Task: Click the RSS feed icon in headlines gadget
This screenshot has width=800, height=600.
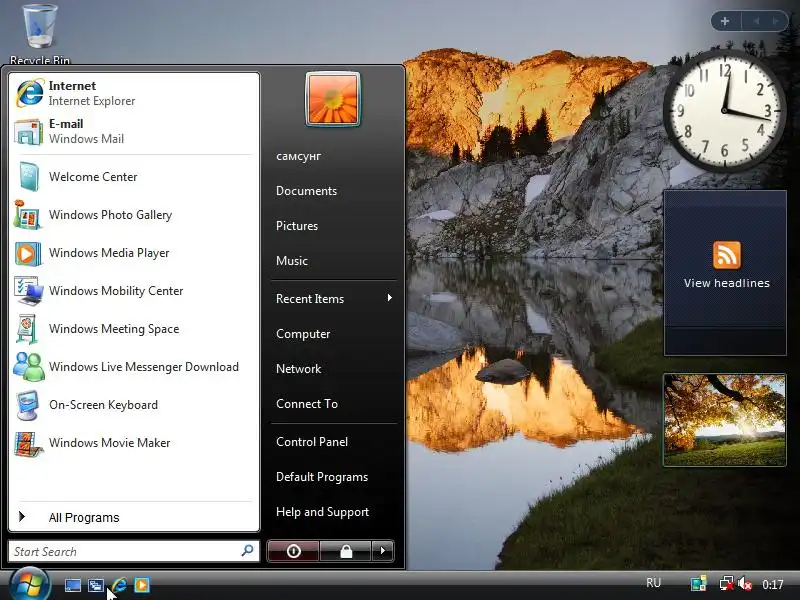Action: point(727,255)
